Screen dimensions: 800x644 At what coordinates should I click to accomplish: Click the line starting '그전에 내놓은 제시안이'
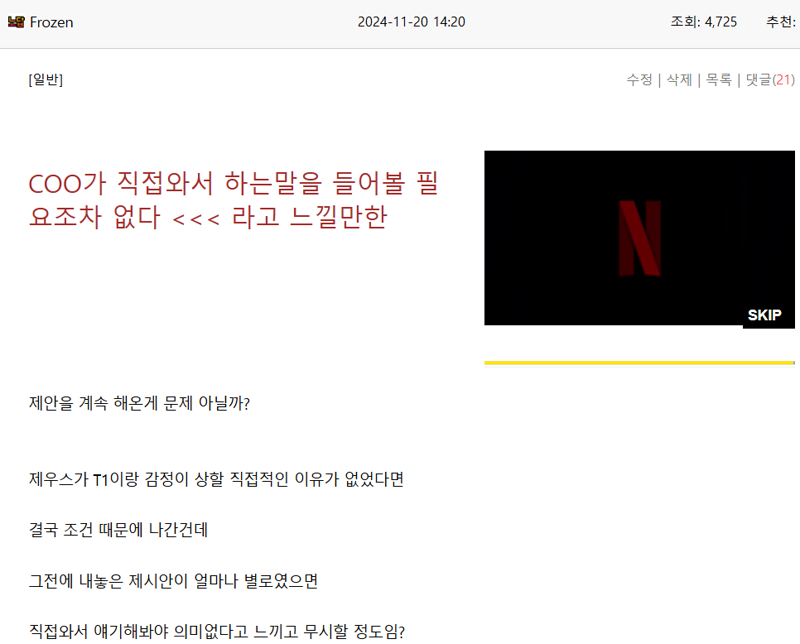[x=173, y=581]
